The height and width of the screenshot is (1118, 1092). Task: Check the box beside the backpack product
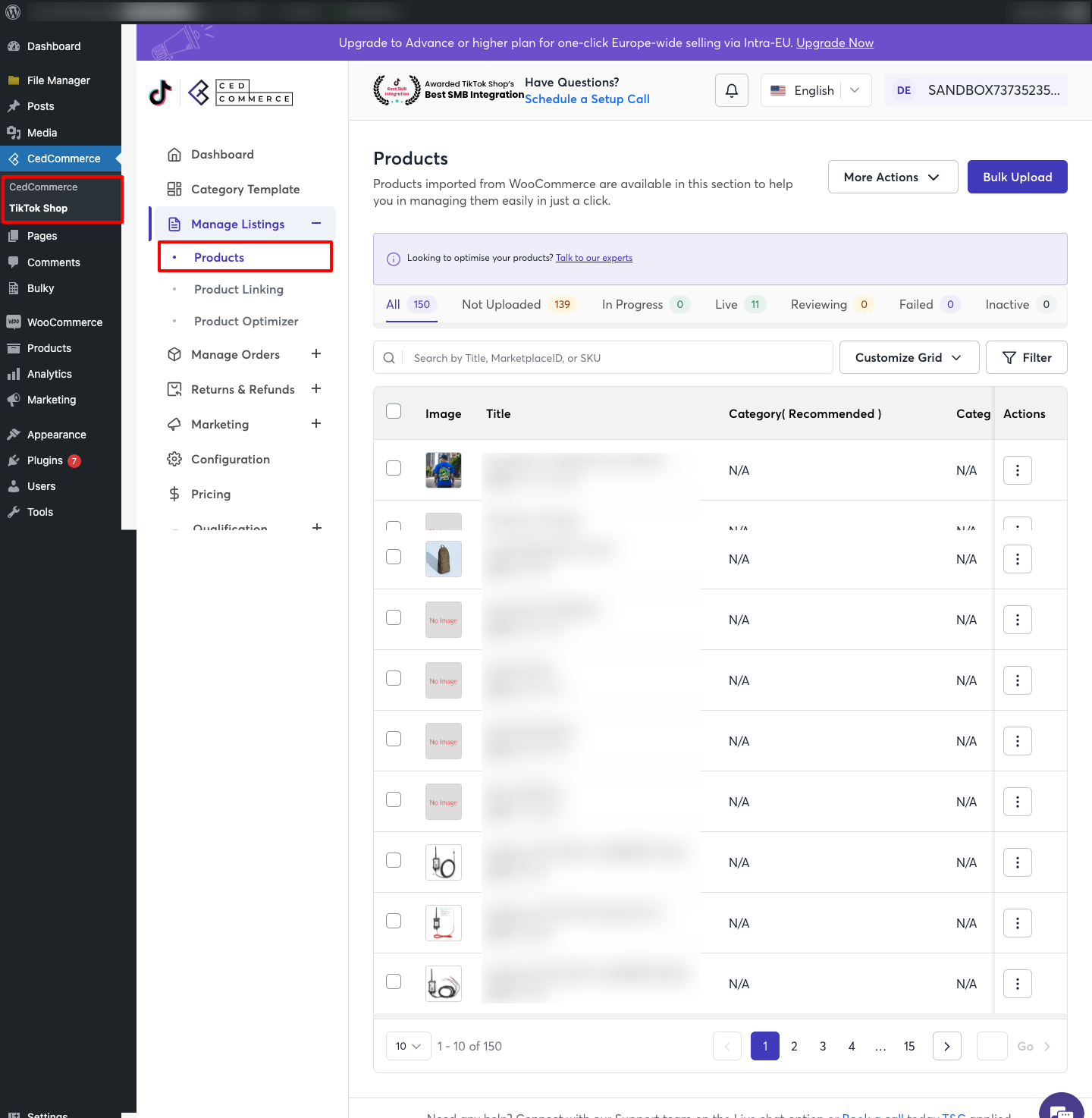pos(394,557)
